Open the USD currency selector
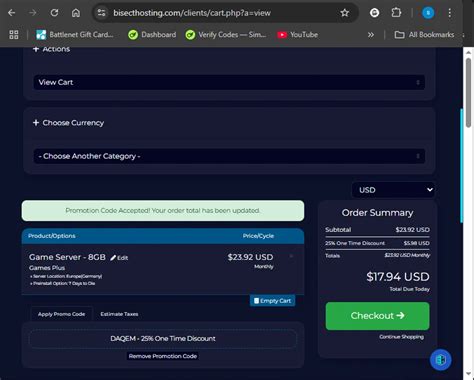The width and height of the screenshot is (474, 380). (393, 190)
